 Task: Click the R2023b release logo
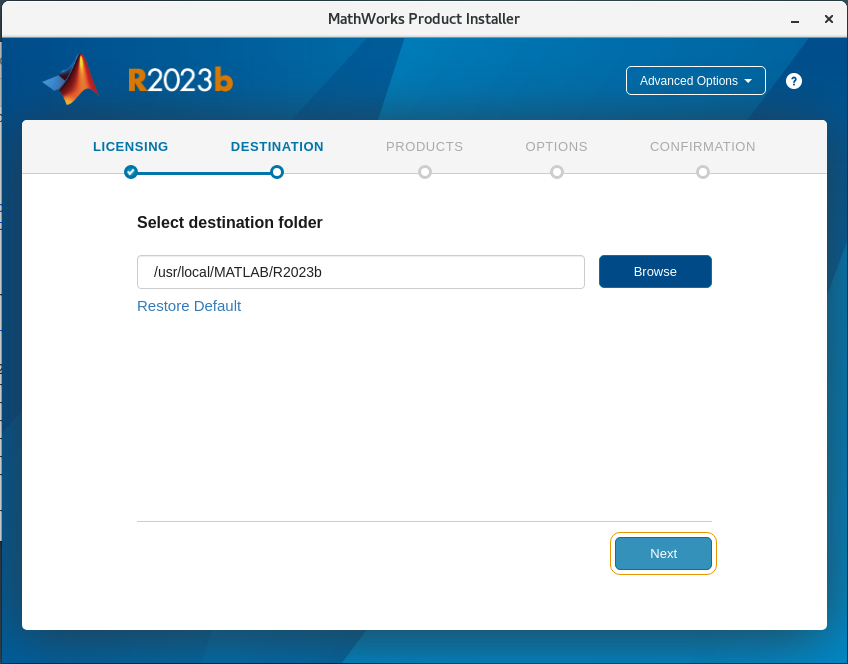[x=181, y=80]
